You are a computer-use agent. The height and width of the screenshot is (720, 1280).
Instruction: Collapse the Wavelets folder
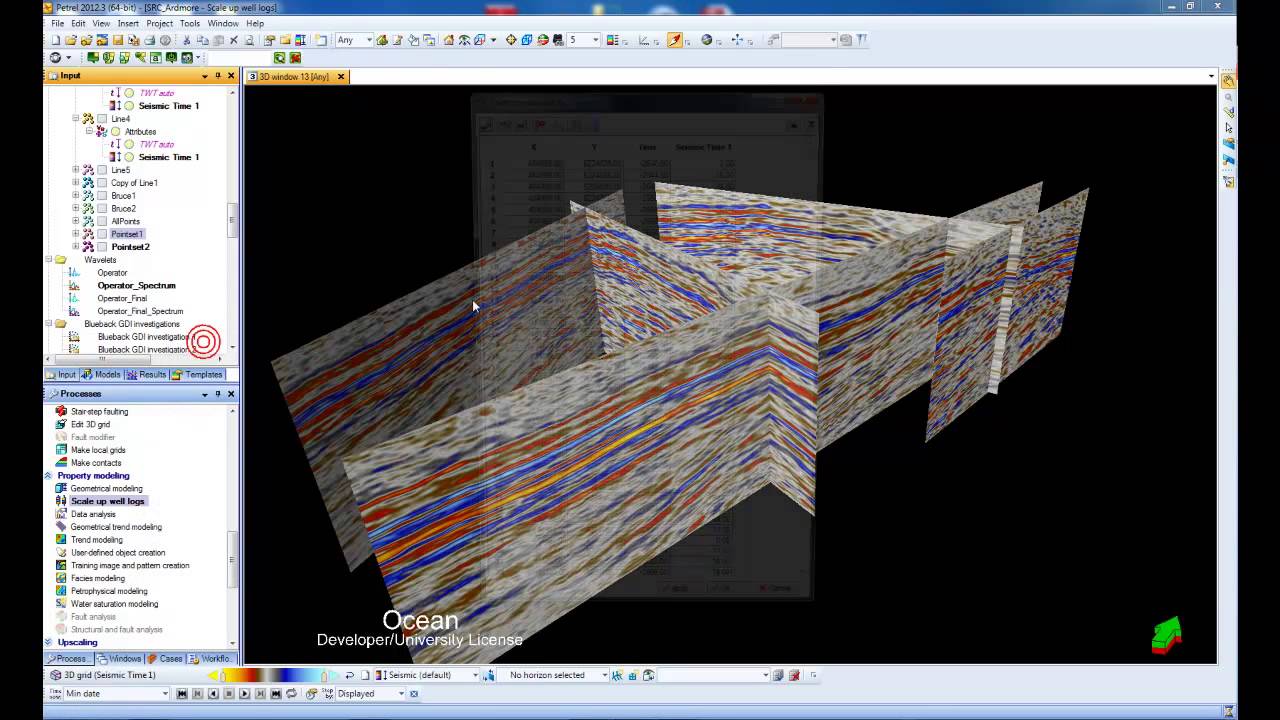tap(49, 260)
